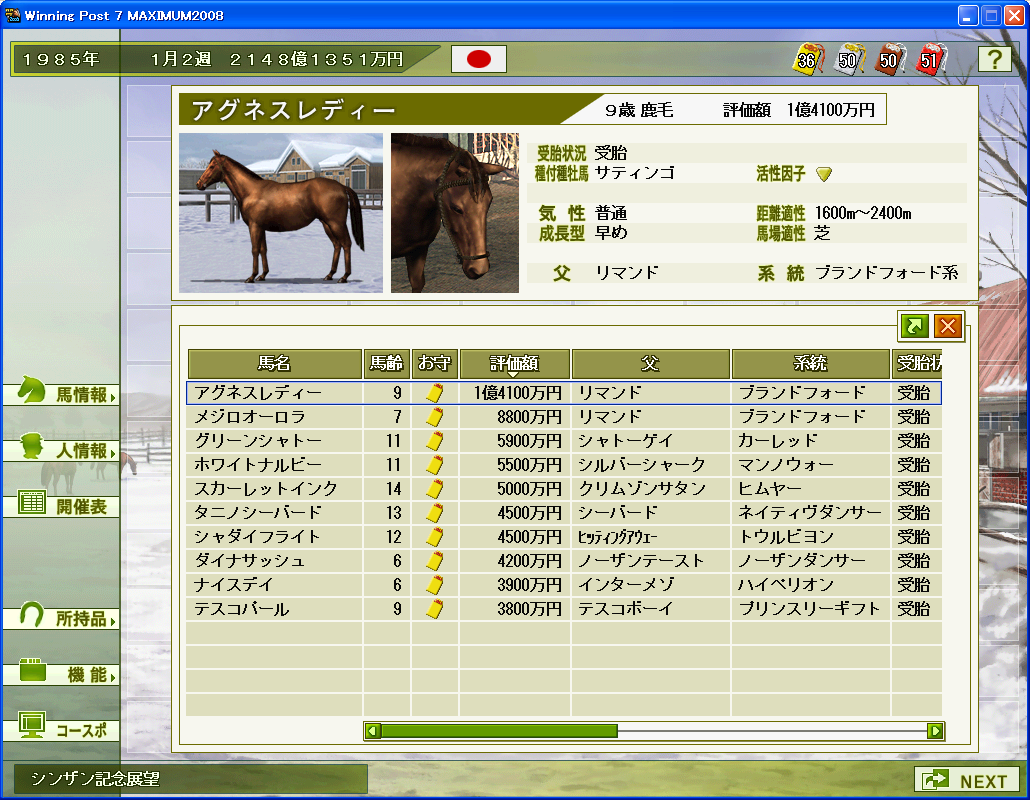Select the ダイナサッシュ row

coord(564,561)
